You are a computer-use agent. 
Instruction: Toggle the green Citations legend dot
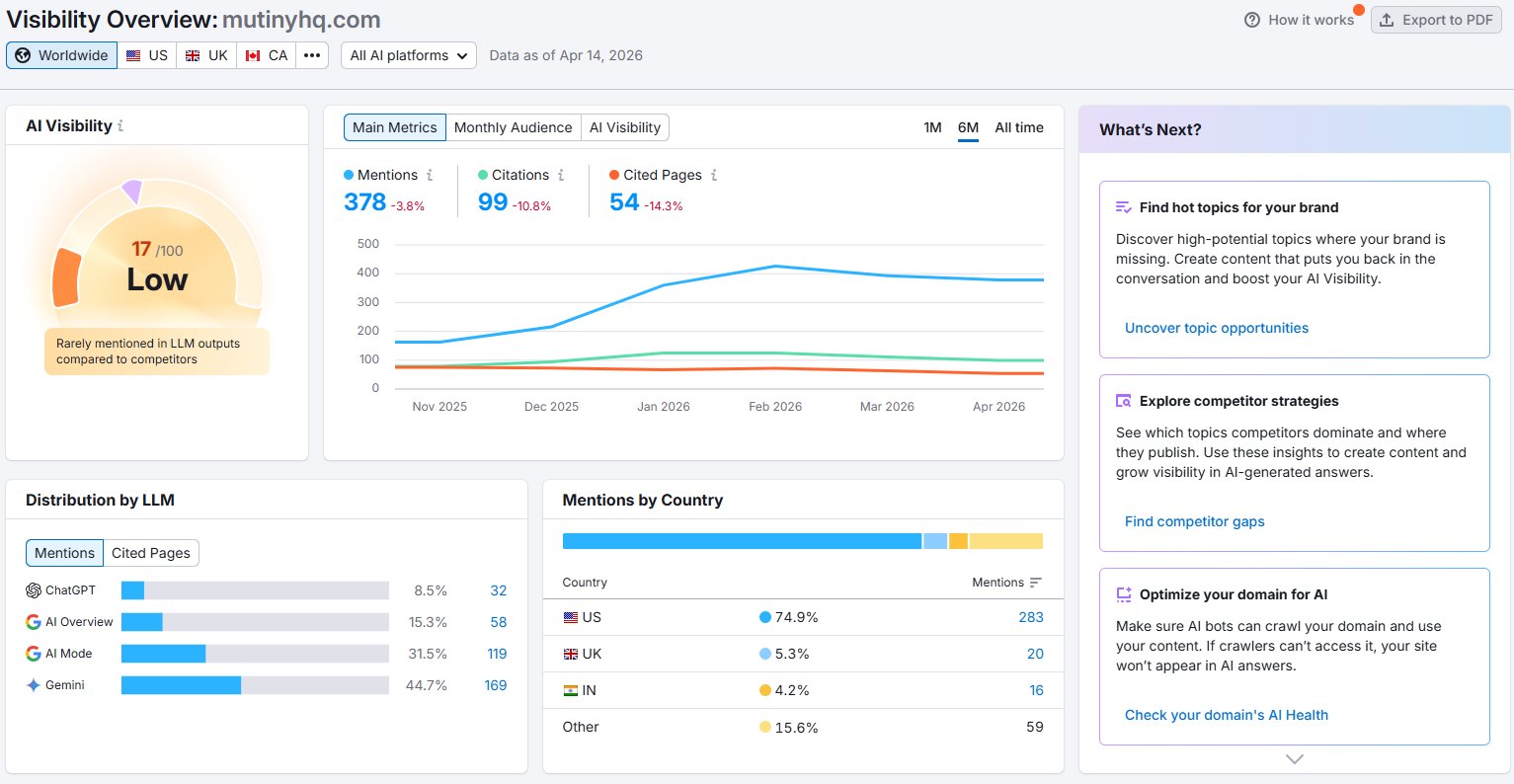483,175
